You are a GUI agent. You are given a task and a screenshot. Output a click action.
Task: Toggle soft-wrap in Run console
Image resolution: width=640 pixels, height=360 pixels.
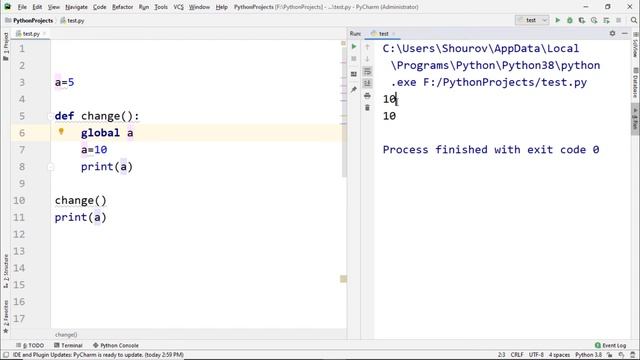(367, 71)
